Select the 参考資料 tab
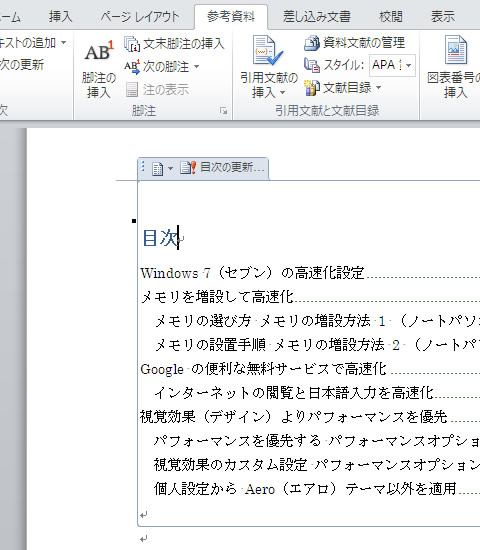Image resolution: width=480 pixels, height=550 pixels. (x=231, y=16)
